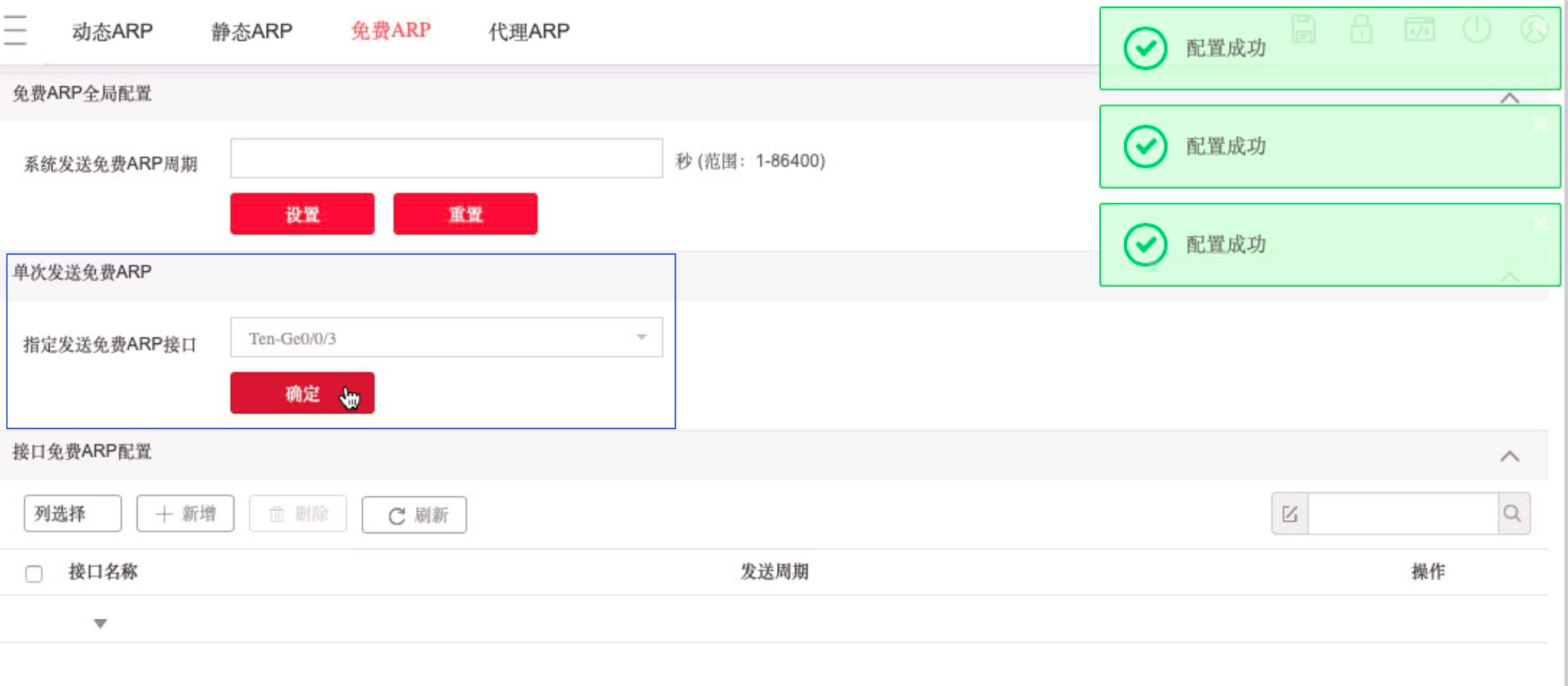Screen dimensions: 1568x686
Task: Click the 新增 add button
Action: pyautogui.click(x=186, y=513)
